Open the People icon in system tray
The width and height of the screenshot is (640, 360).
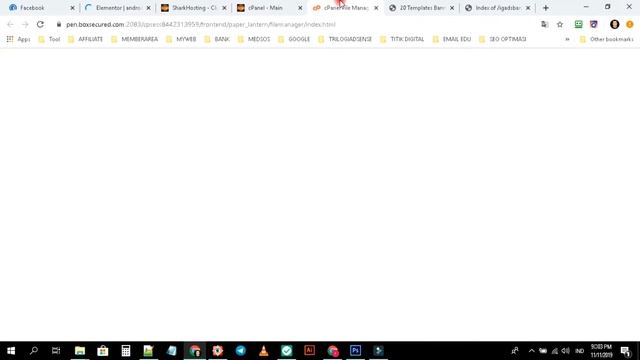click(x=515, y=351)
